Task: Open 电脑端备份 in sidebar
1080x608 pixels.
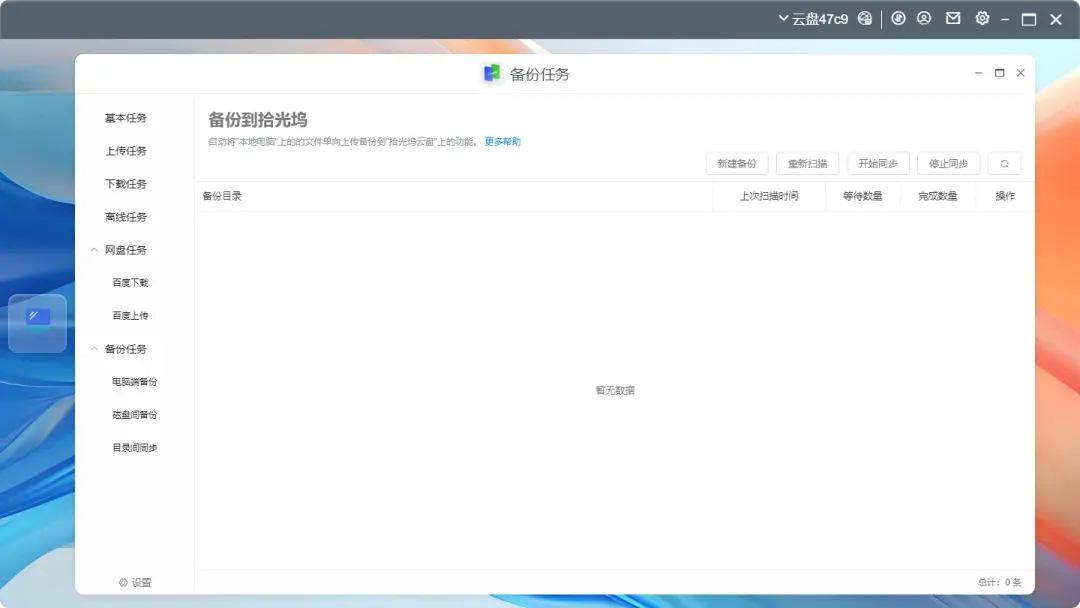Action: pos(134,381)
